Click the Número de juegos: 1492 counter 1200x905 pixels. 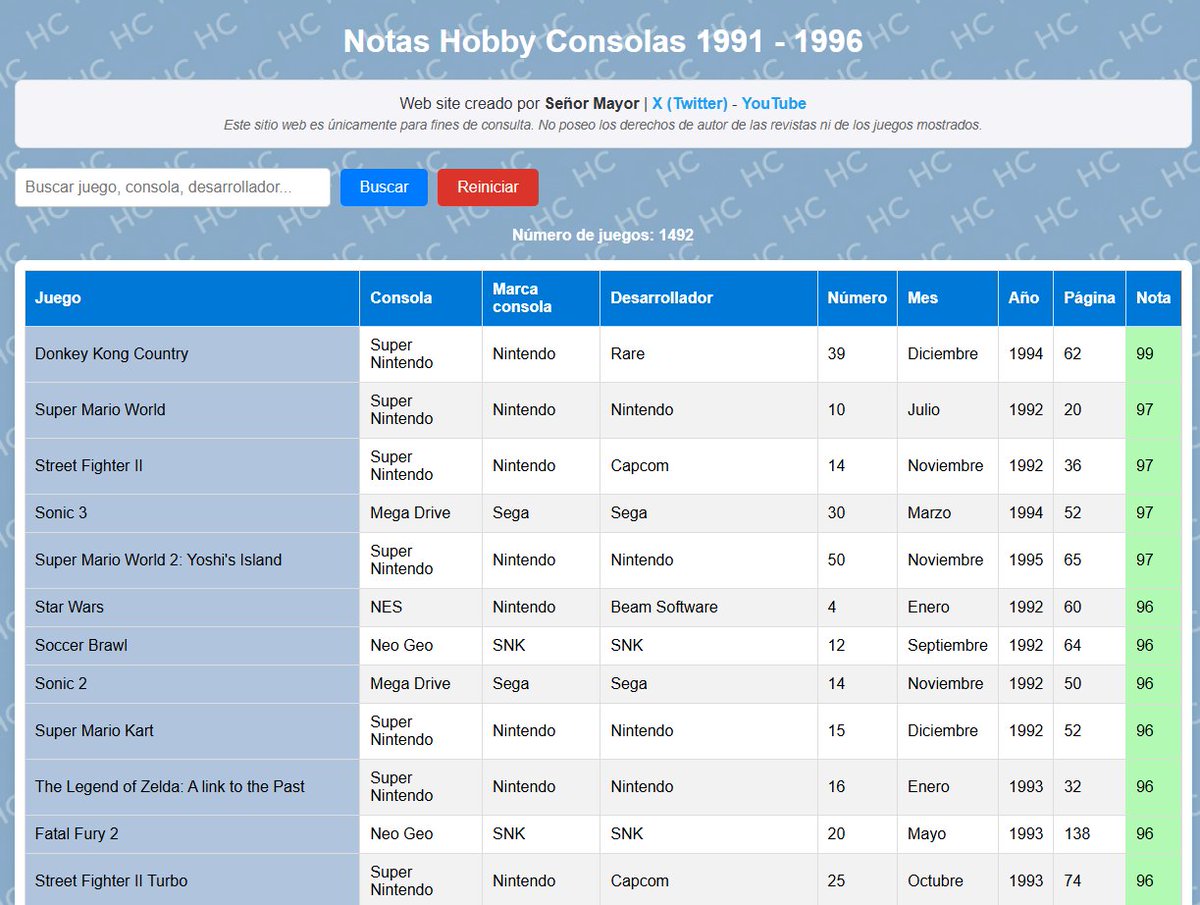click(603, 235)
